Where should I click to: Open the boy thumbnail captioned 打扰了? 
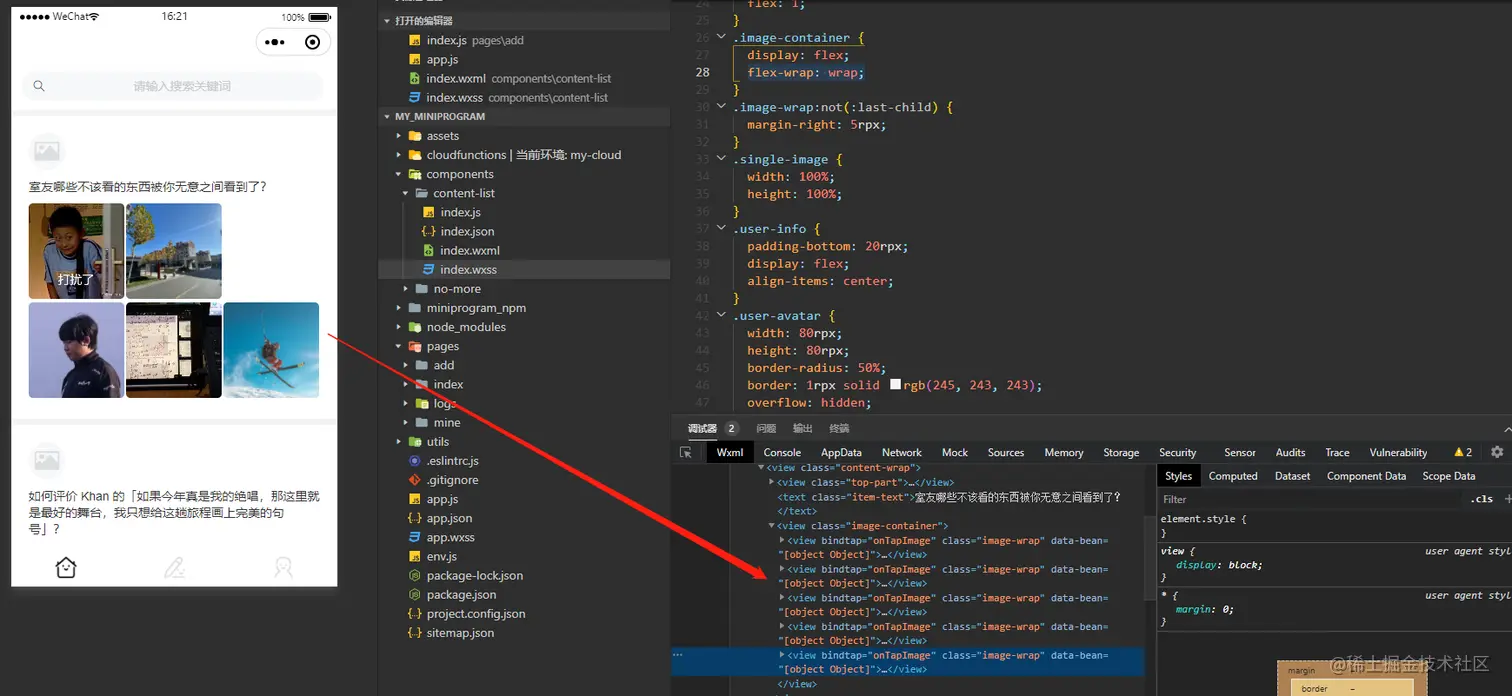click(76, 251)
